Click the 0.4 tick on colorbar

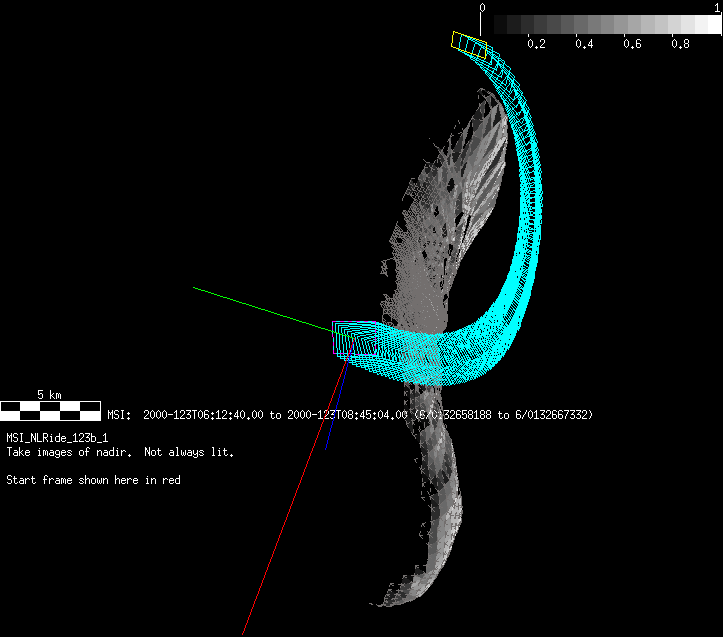point(584,44)
